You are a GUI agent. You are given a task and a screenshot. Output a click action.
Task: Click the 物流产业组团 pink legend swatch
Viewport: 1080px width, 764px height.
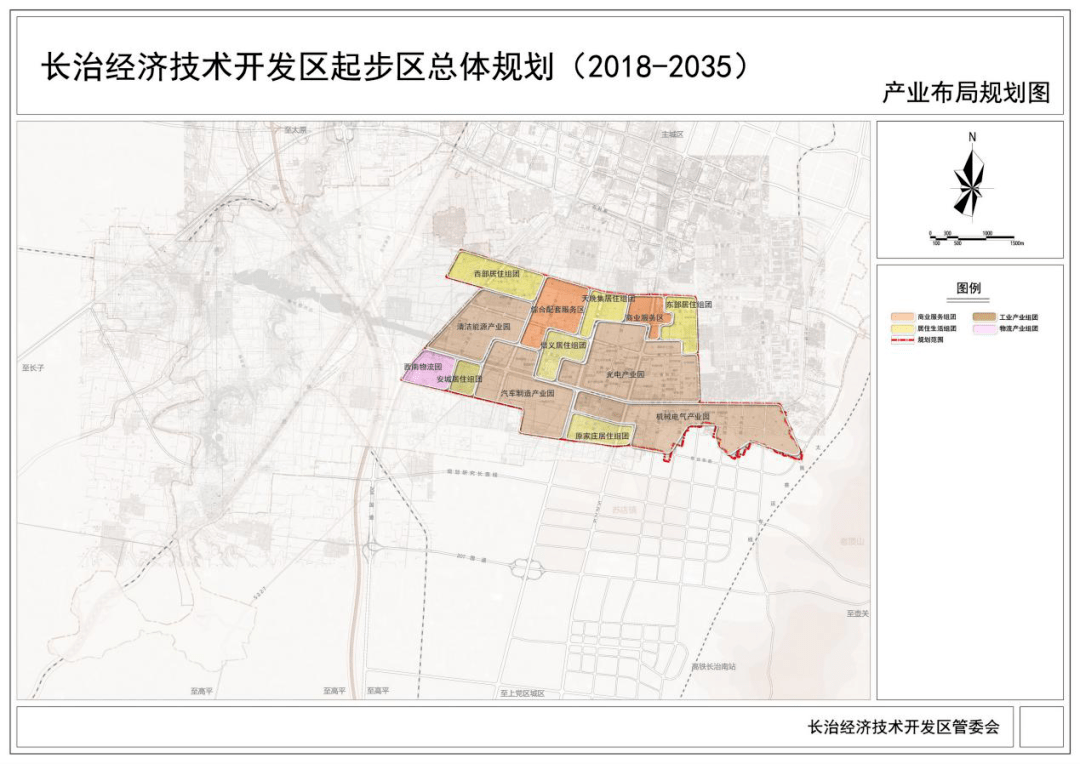(983, 329)
